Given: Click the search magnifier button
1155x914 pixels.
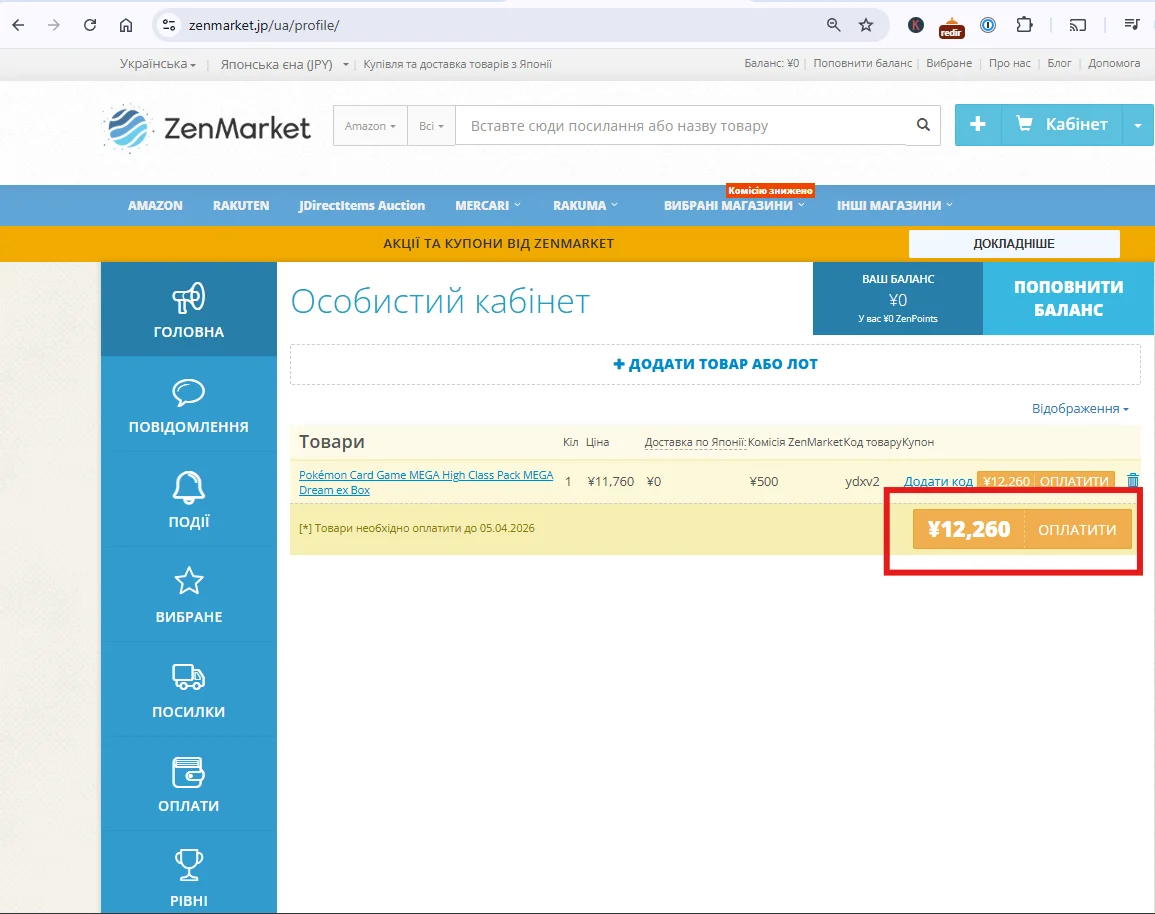Looking at the screenshot, I should 923,125.
